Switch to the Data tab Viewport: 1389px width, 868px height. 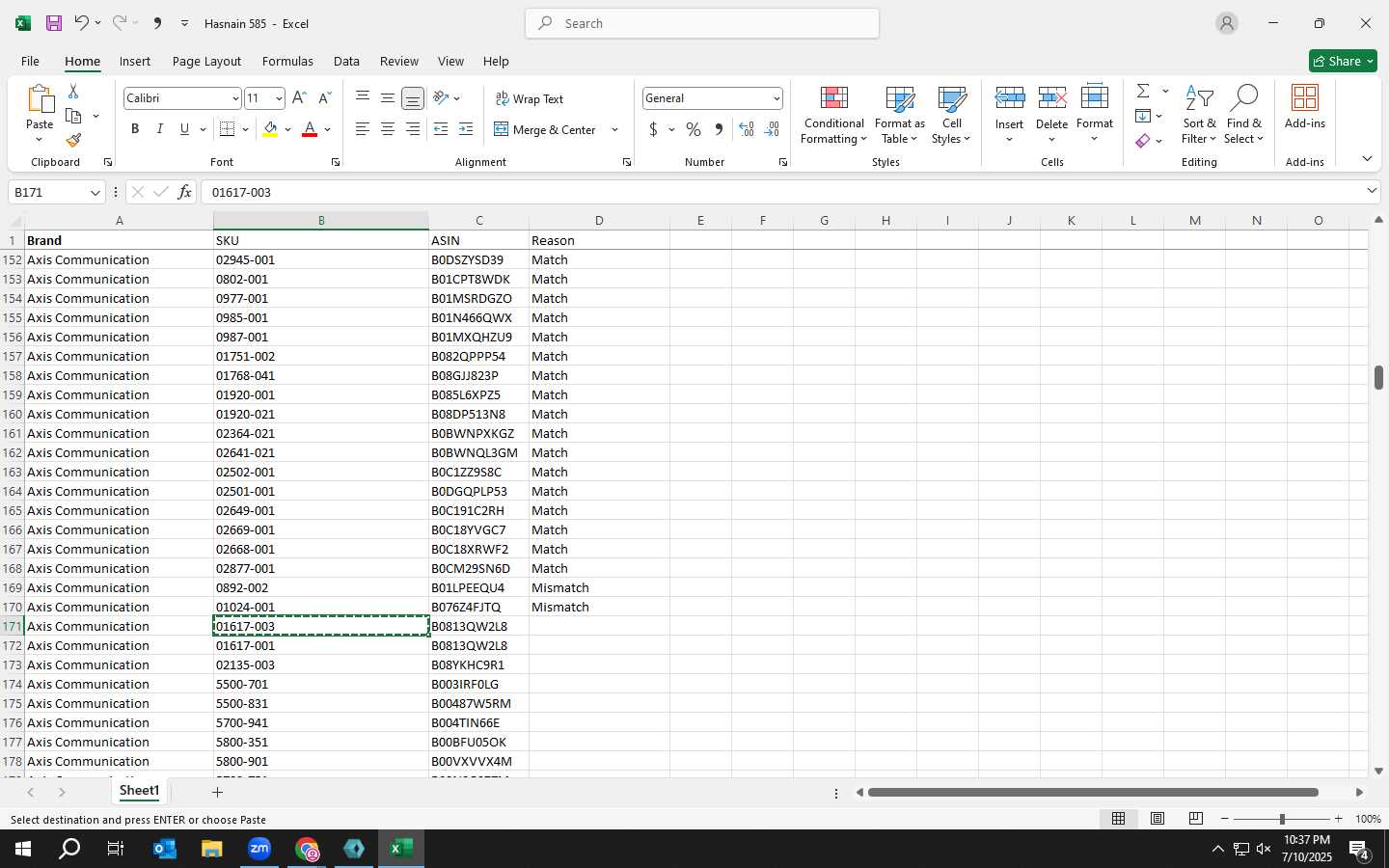pos(346,61)
